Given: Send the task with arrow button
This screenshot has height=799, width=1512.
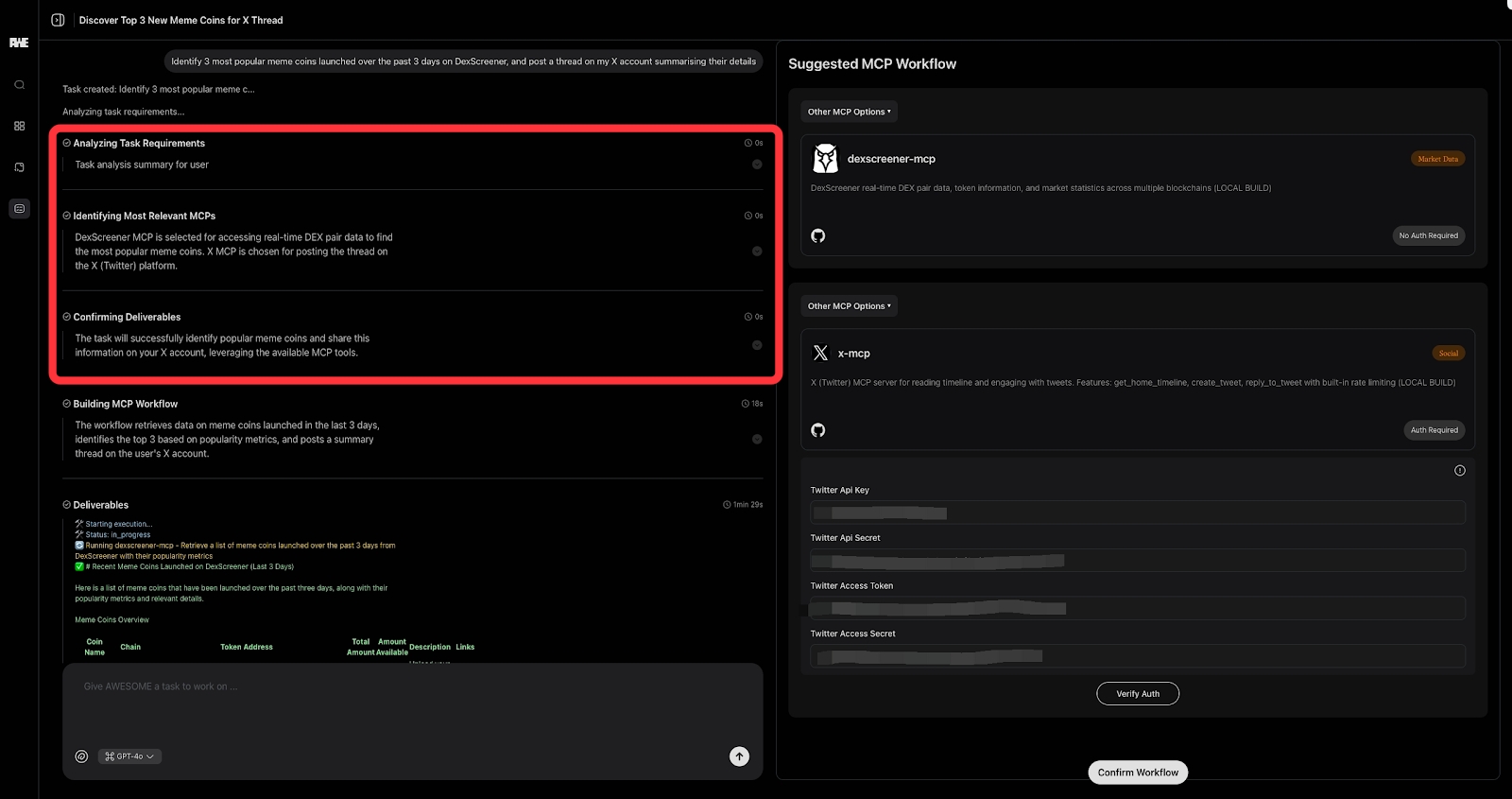Looking at the screenshot, I should pos(739,756).
